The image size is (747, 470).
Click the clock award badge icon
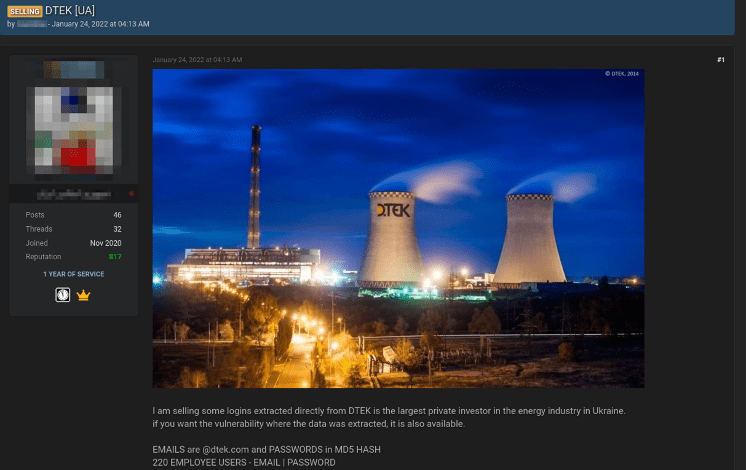(x=62, y=295)
